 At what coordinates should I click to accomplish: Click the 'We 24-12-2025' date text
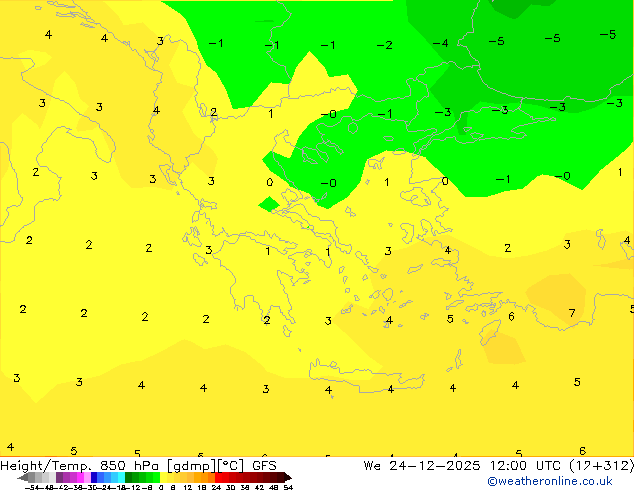tap(422, 466)
